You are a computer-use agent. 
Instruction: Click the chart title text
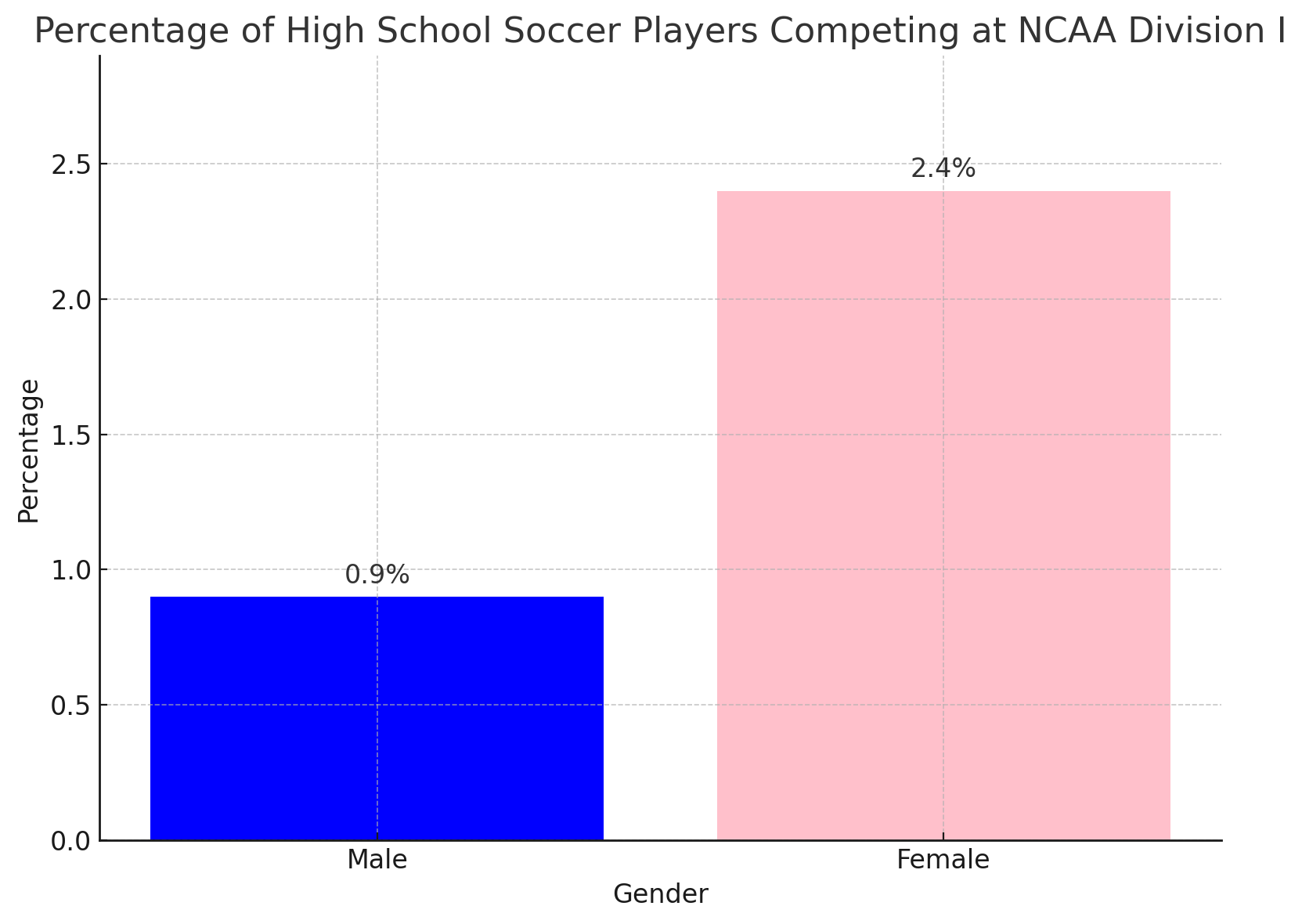(x=659, y=31)
